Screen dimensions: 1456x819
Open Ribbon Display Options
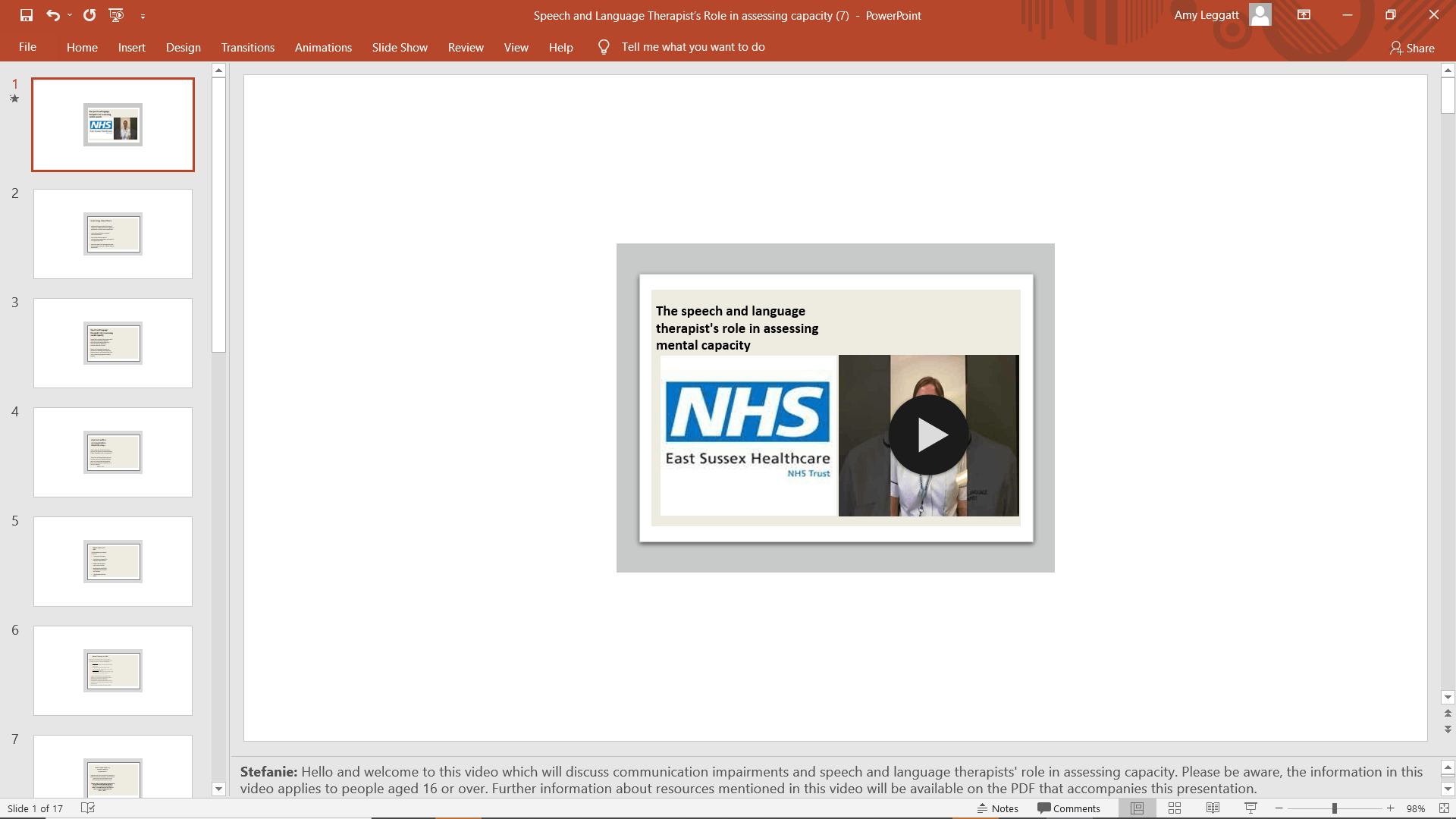tap(1304, 15)
